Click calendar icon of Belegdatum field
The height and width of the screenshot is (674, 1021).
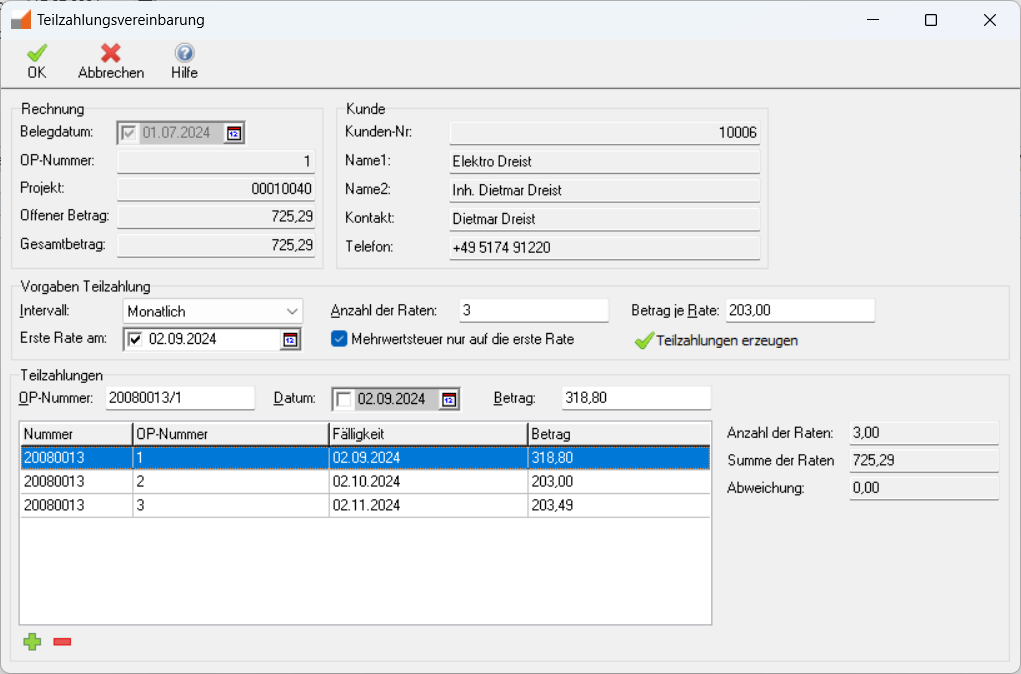pyautogui.click(x=234, y=133)
